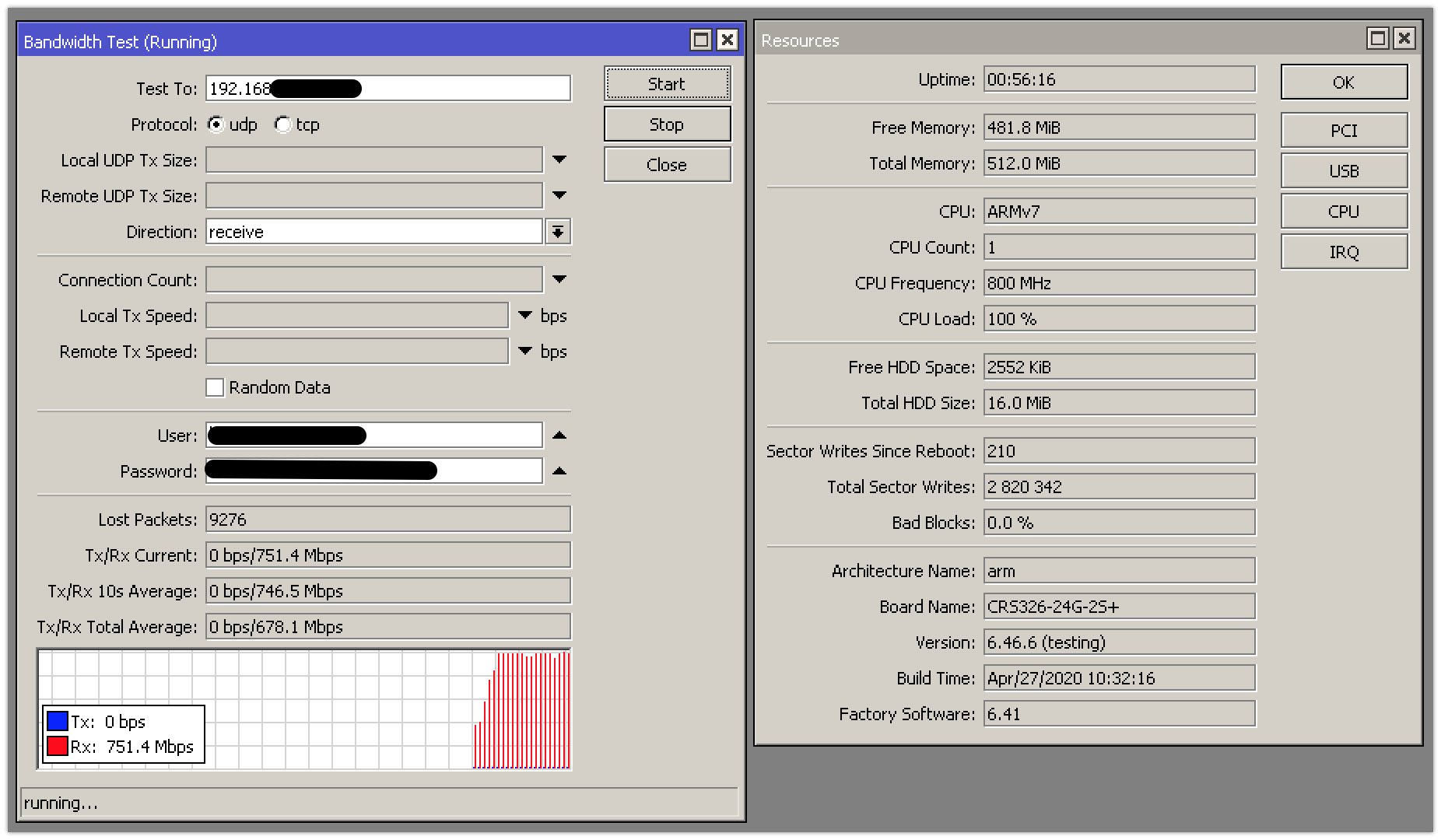Click the Bad Blocks value 0.0 %
The width and height of the screenshot is (1441, 840).
tap(1120, 523)
